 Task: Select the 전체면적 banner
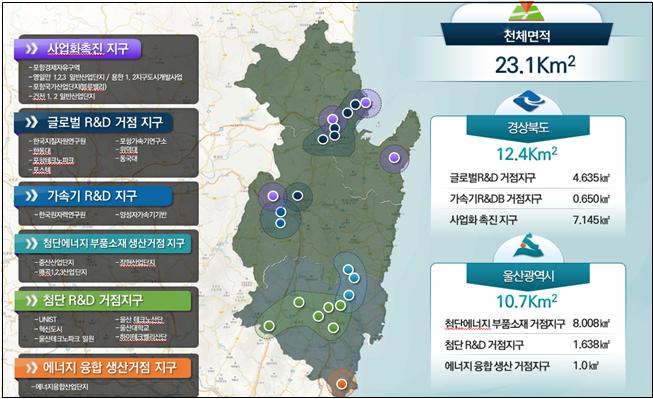click(x=526, y=35)
